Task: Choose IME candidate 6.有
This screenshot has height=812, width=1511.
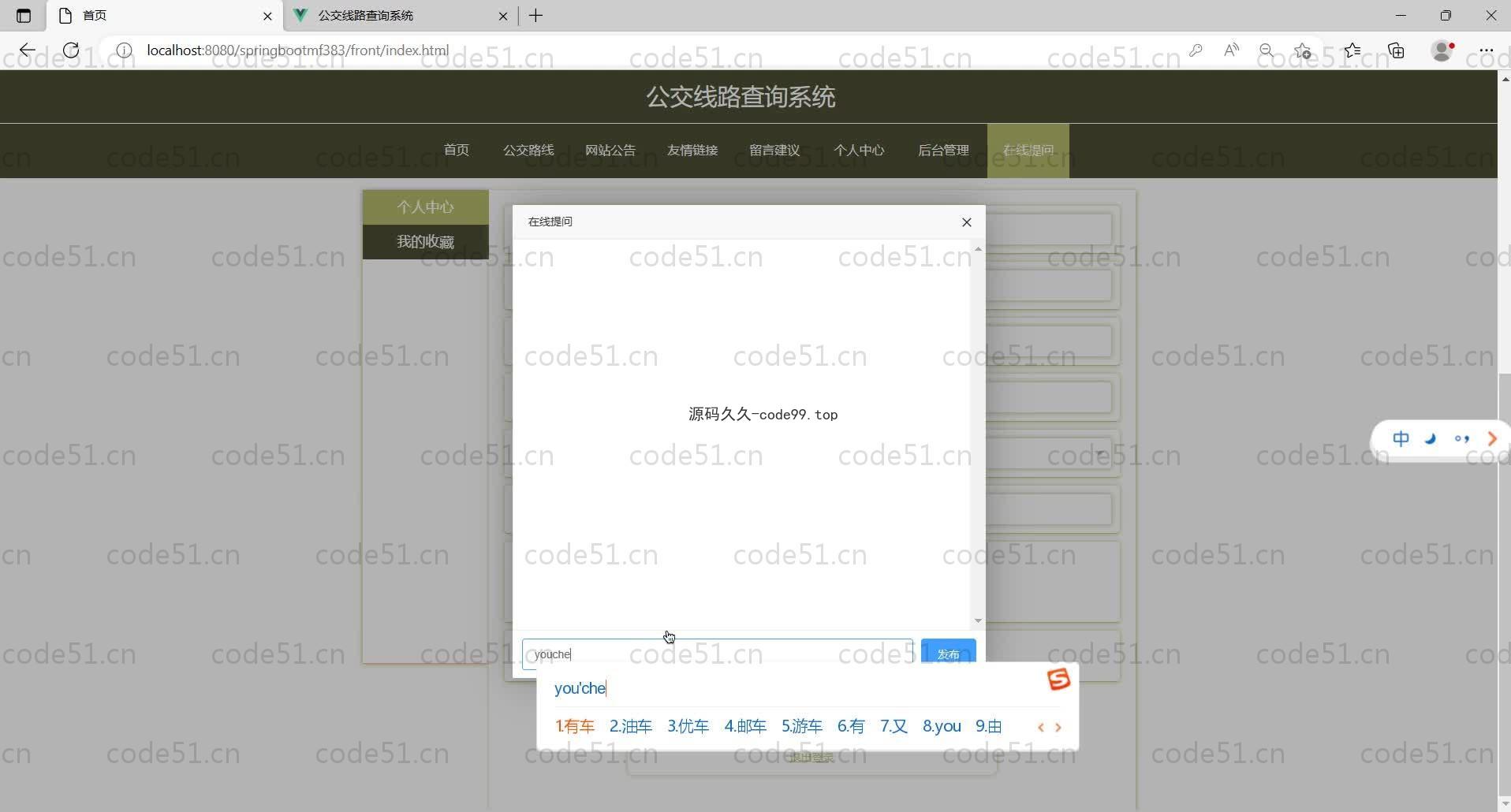Action: click(851, 727)
